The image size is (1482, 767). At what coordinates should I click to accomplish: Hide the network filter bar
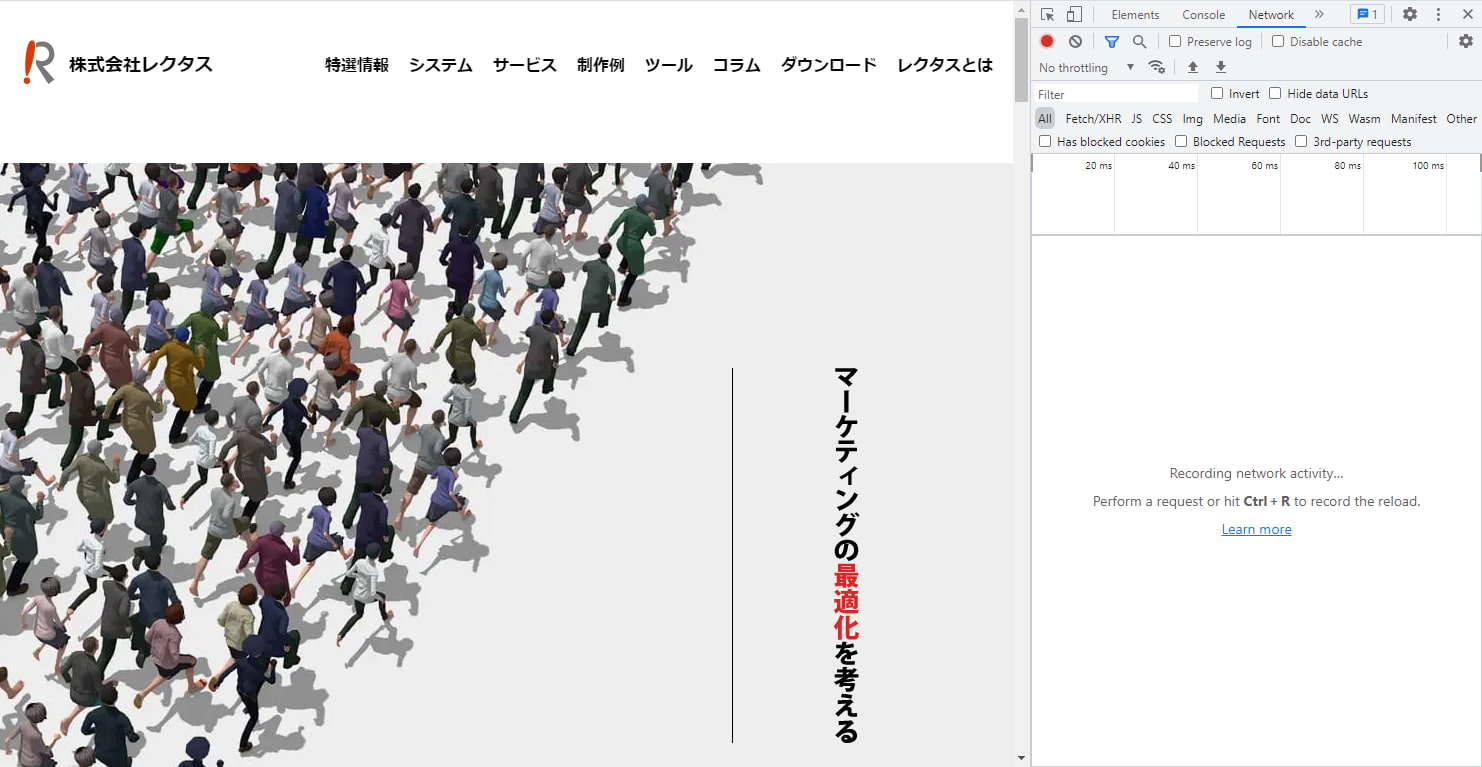coord(1111,41)
